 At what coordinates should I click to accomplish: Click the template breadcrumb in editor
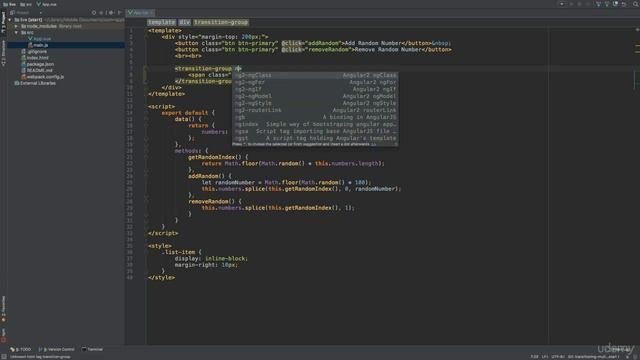(162, 22)
